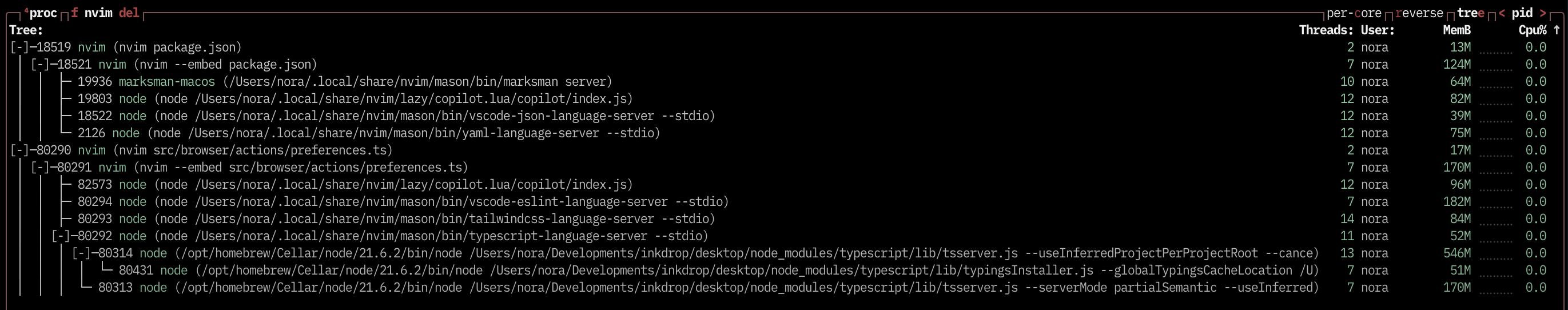Screen dimensions: 1568x310
Task: Collapse the 80292 typescript-language-server node
Action: 60,236
